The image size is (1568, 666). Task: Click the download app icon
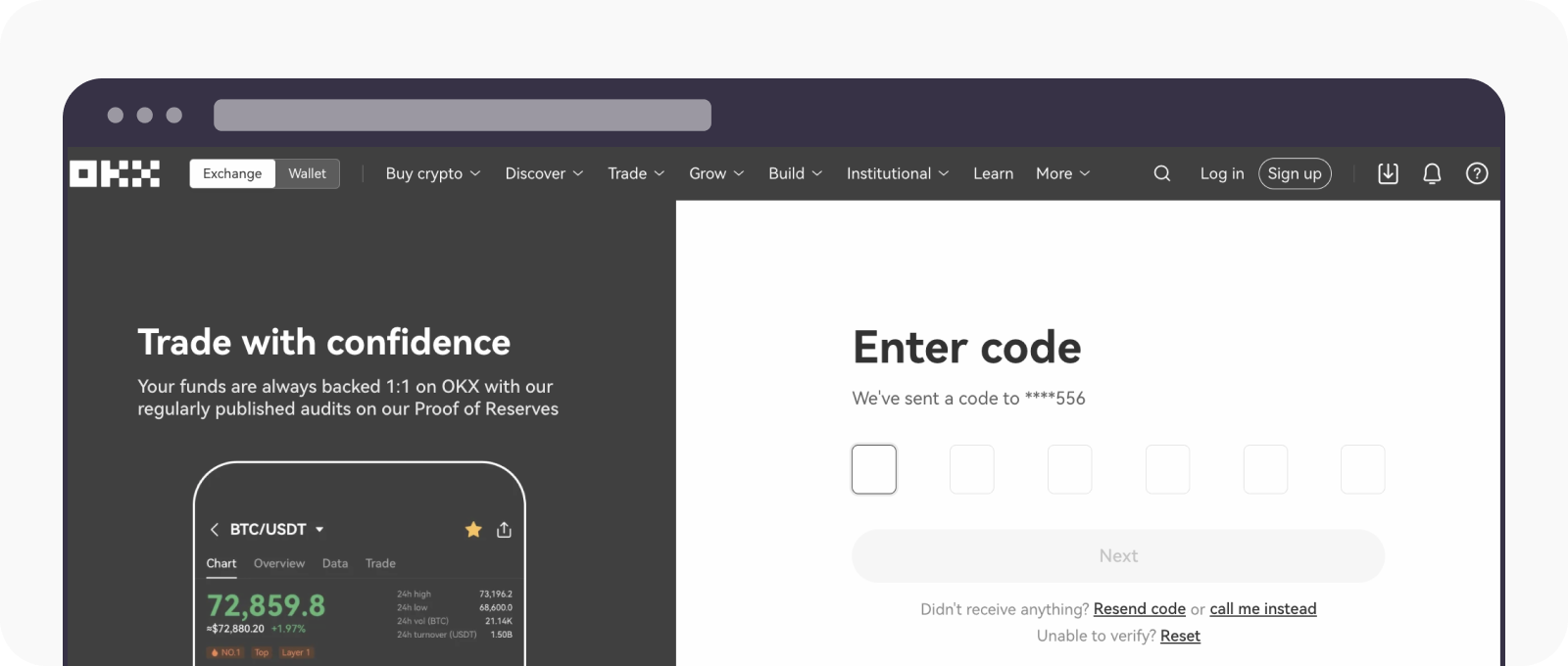1388,173
